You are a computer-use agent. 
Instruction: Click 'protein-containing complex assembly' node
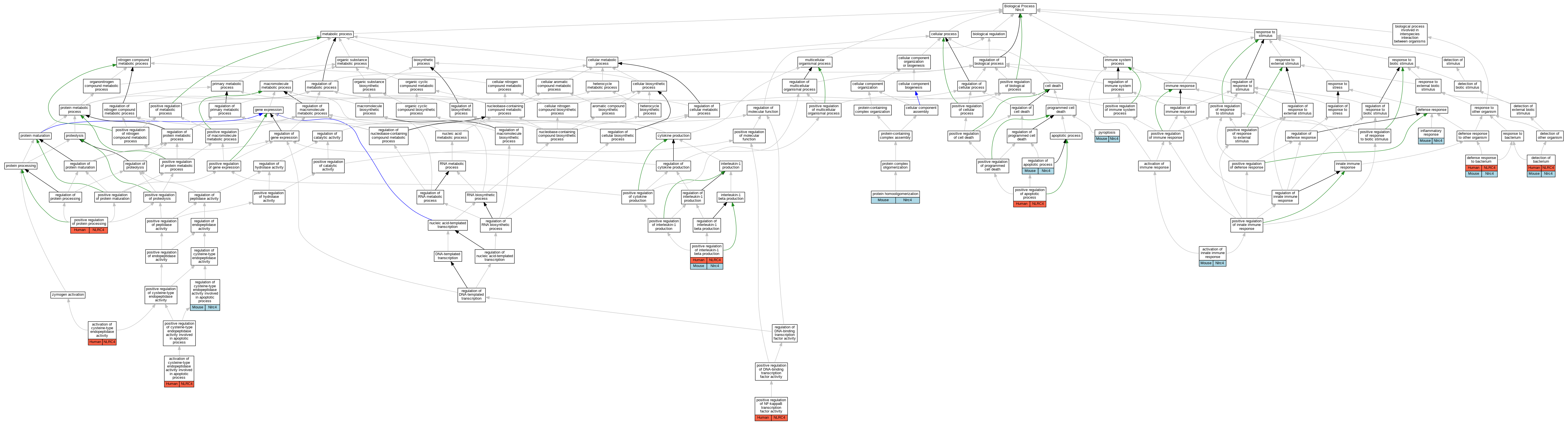coord(895,136)
